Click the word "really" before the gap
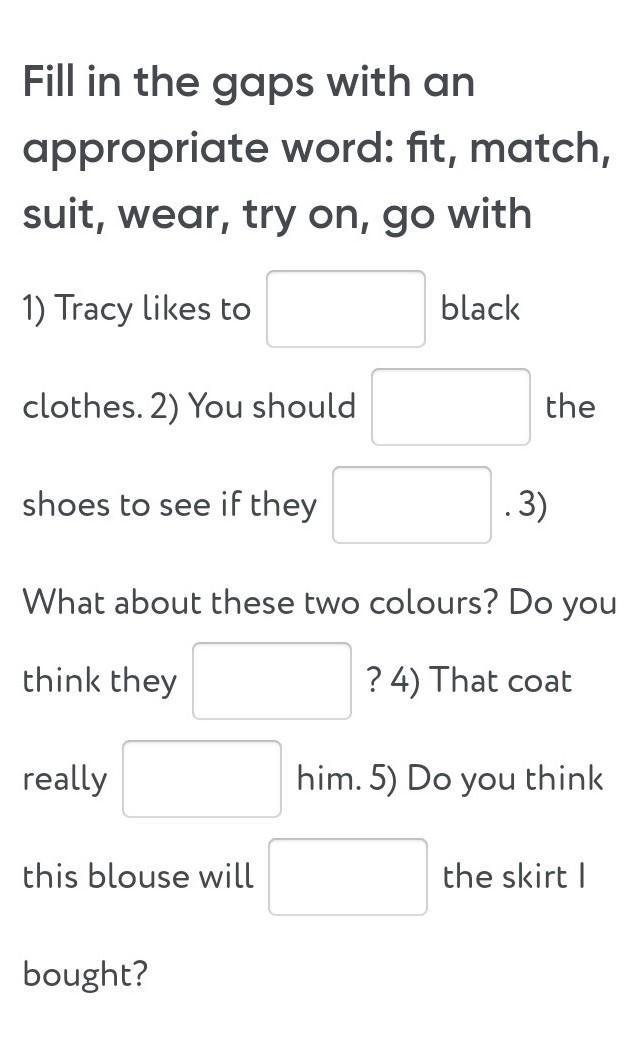The image size is (637, 1056). pyautogui.click(x=64, y=779)
